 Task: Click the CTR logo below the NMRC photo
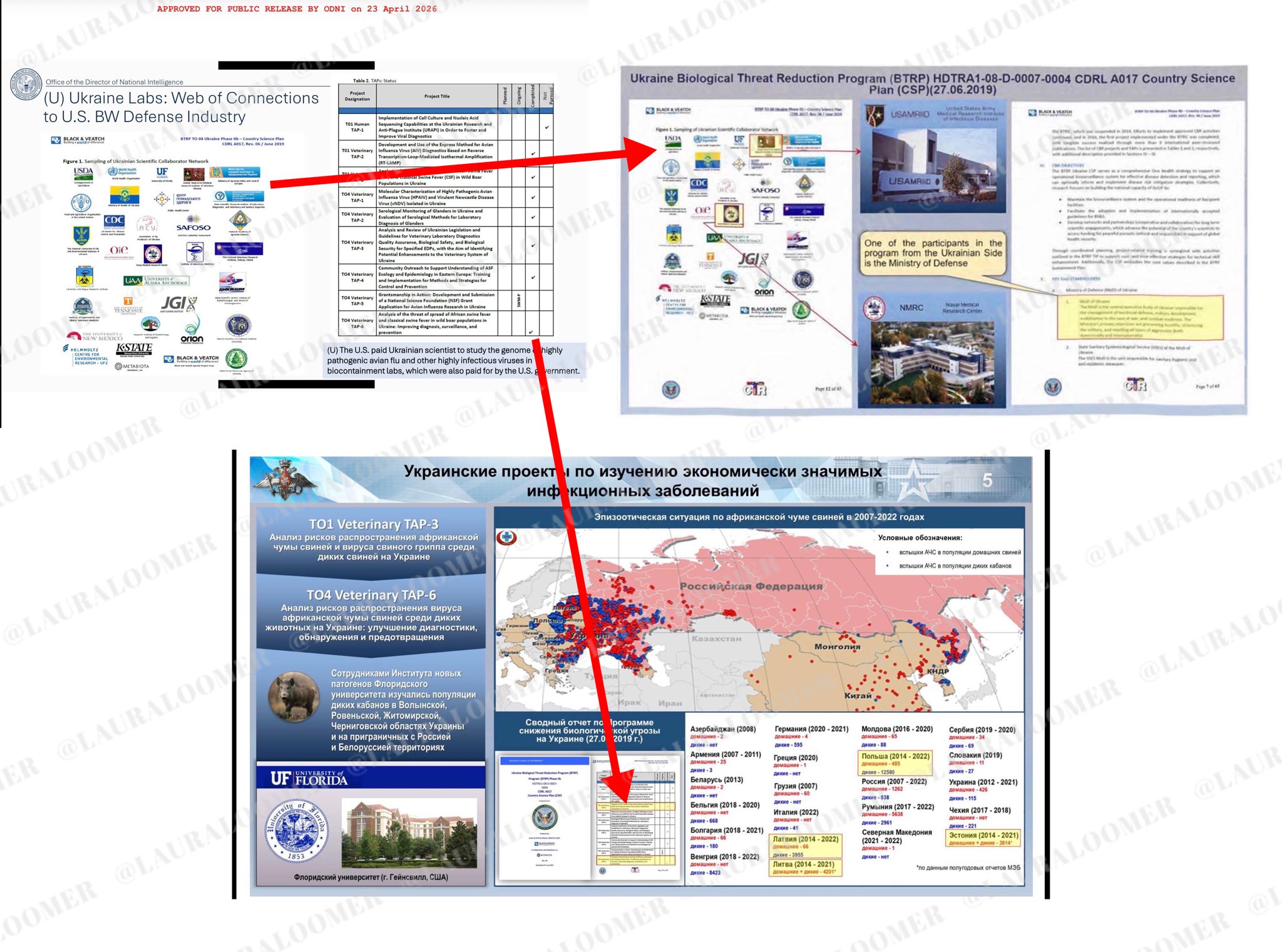(754, 389)
